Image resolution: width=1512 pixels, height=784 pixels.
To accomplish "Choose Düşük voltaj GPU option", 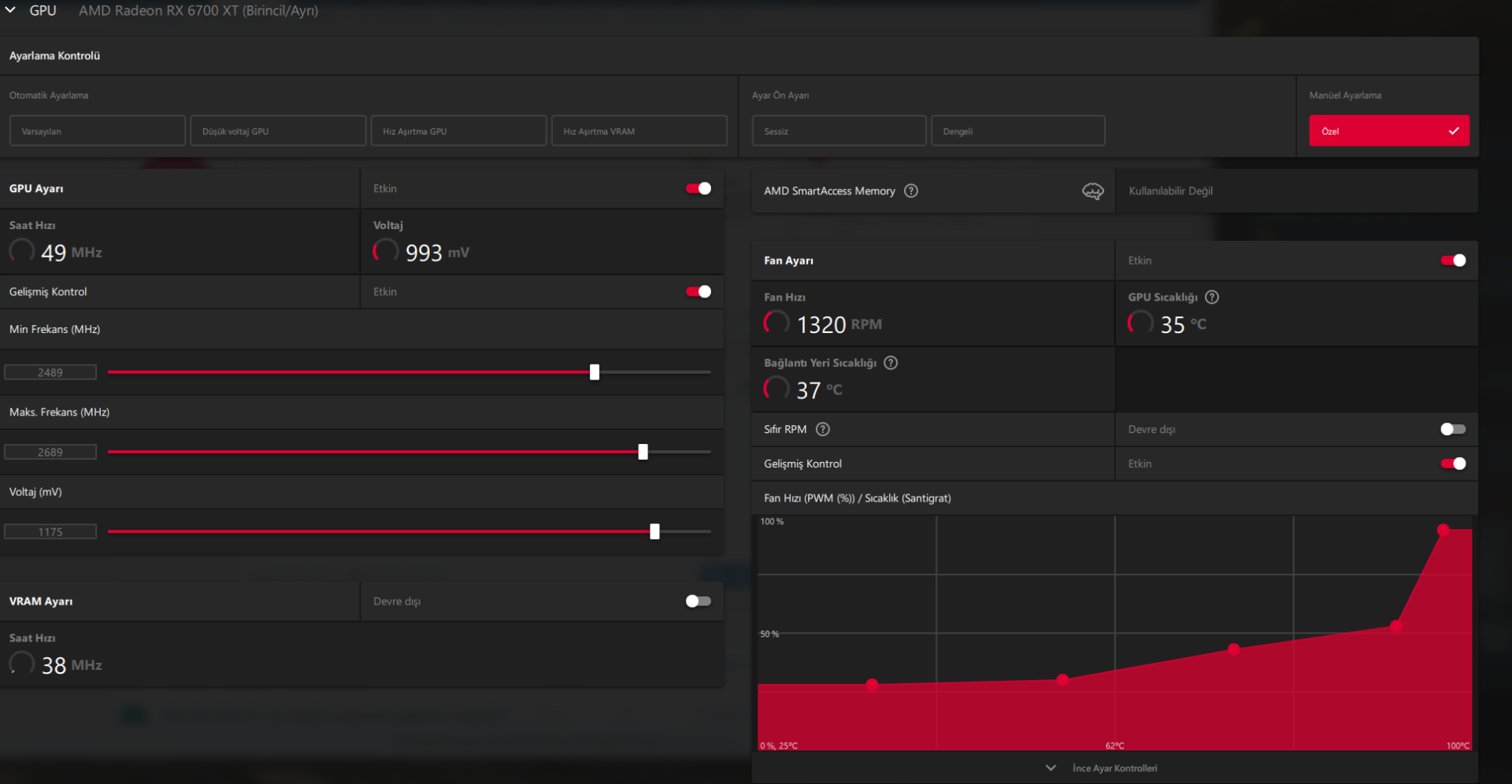I will click(x=278, y=131).
